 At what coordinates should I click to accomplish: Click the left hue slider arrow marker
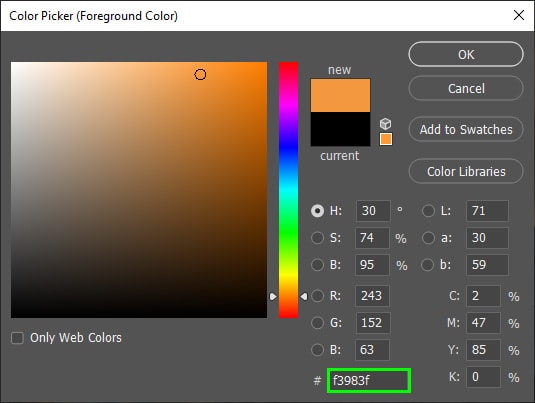click(273, 297)
